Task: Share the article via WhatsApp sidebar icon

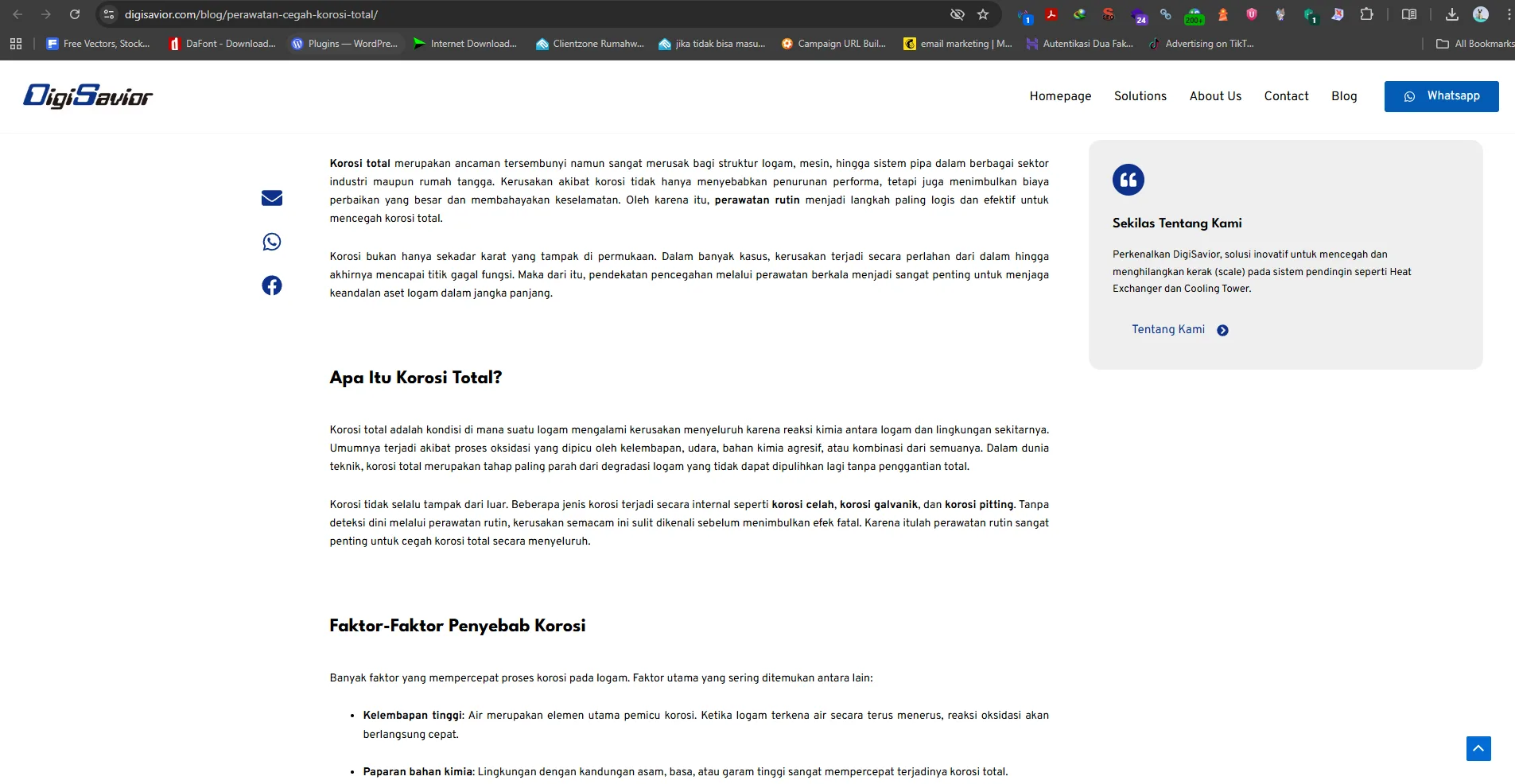Action: pos(271,242)
